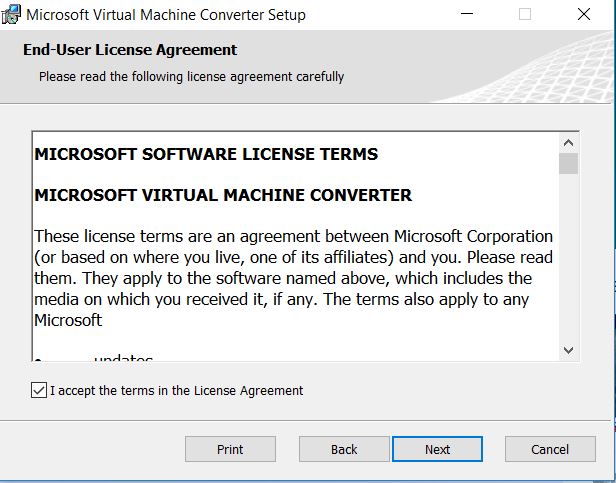Screen dimensions: 616x483
Task: Click the greyed-out maximize button
Action: 525,15
